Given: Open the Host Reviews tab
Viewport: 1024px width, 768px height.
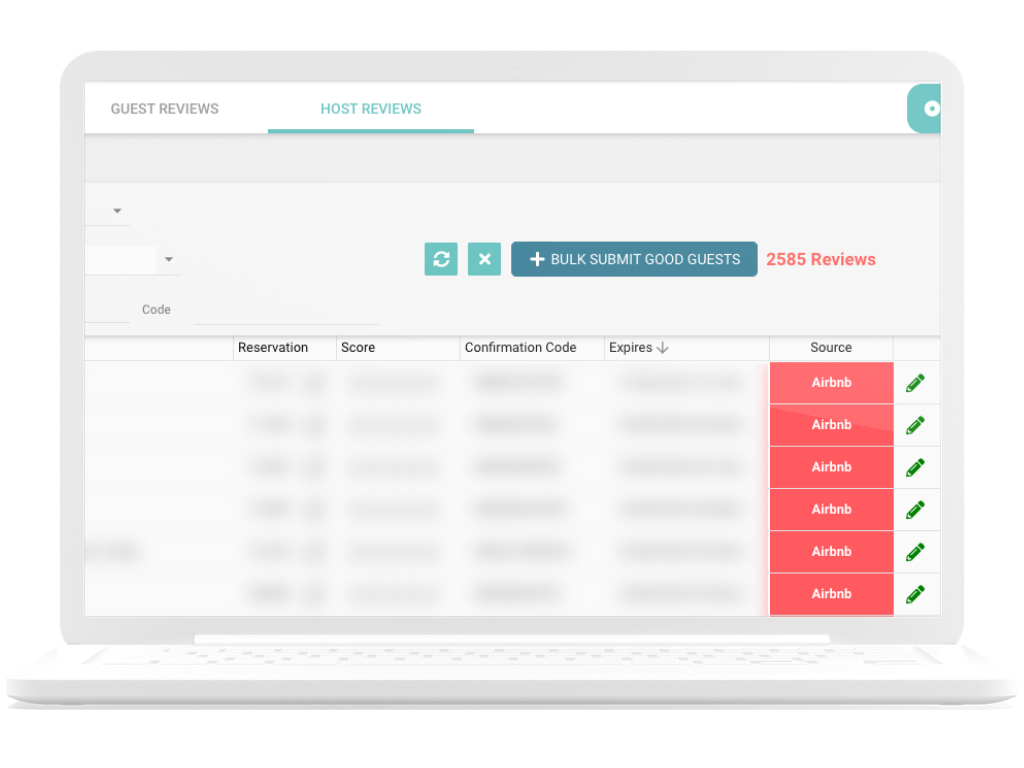Looking at the screenshot, I should (370, 109).
